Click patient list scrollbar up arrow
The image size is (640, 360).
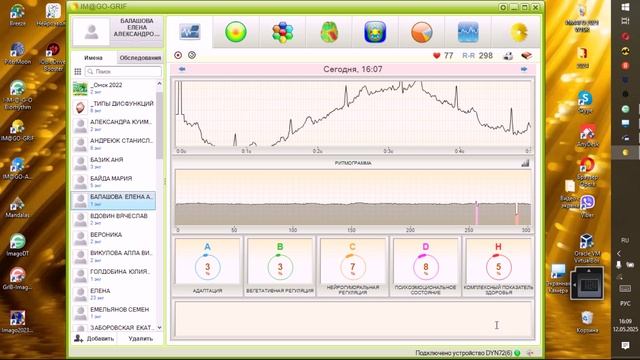point(159,84)
